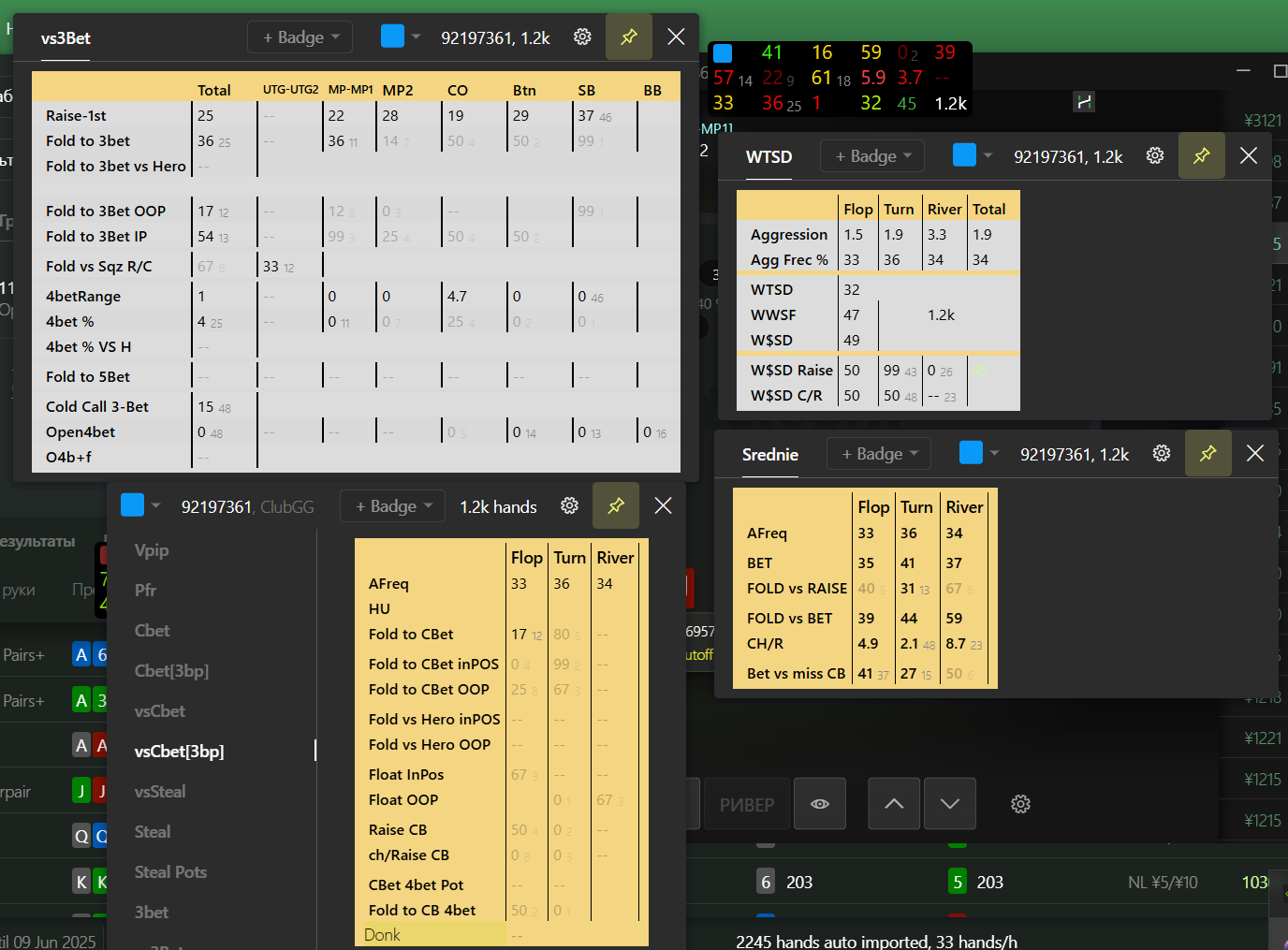
Task: Toggle pin in vs3Bet popup
Action: point(629,37)
